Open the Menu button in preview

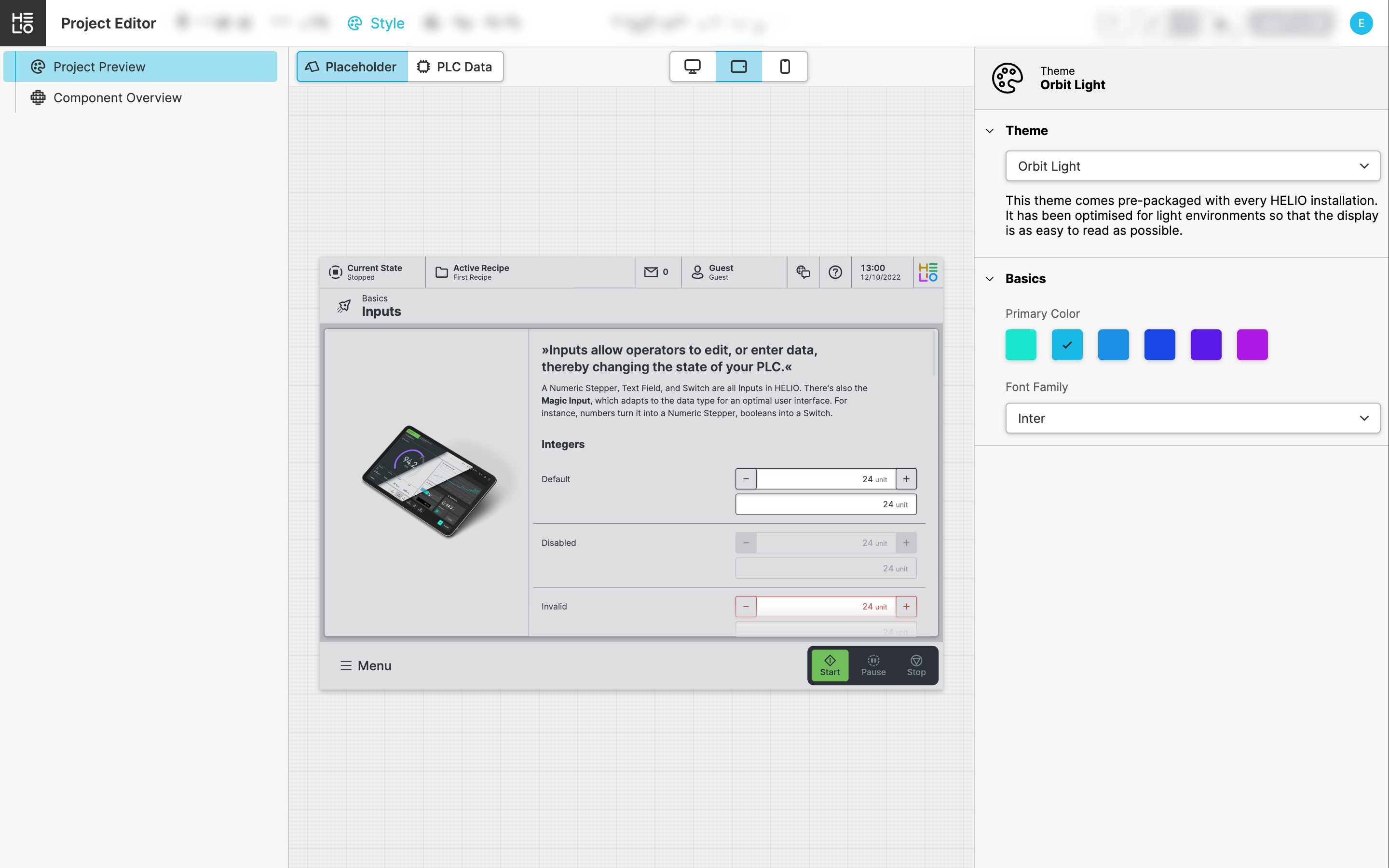[366, 665]
